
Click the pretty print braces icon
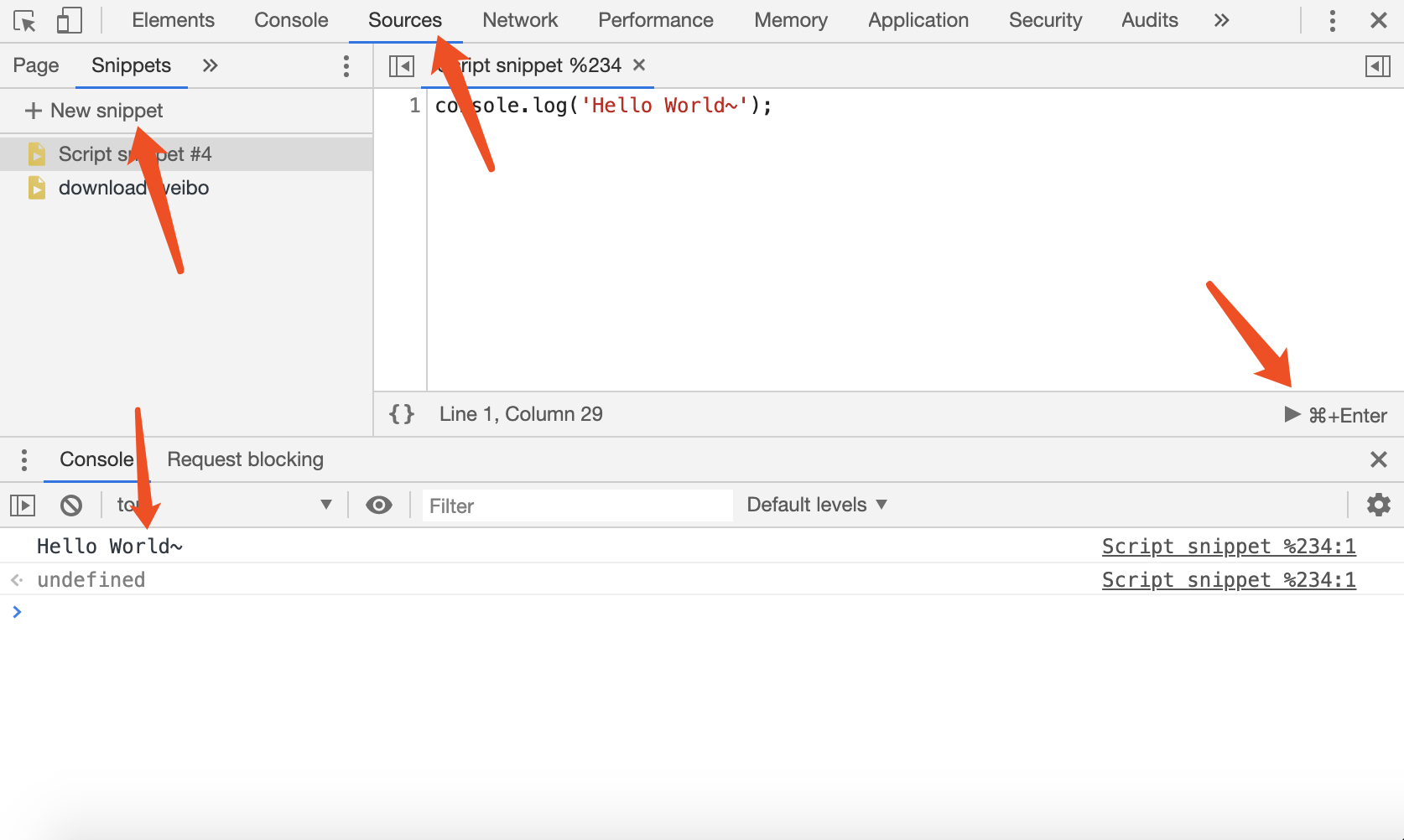pos(402,414)
